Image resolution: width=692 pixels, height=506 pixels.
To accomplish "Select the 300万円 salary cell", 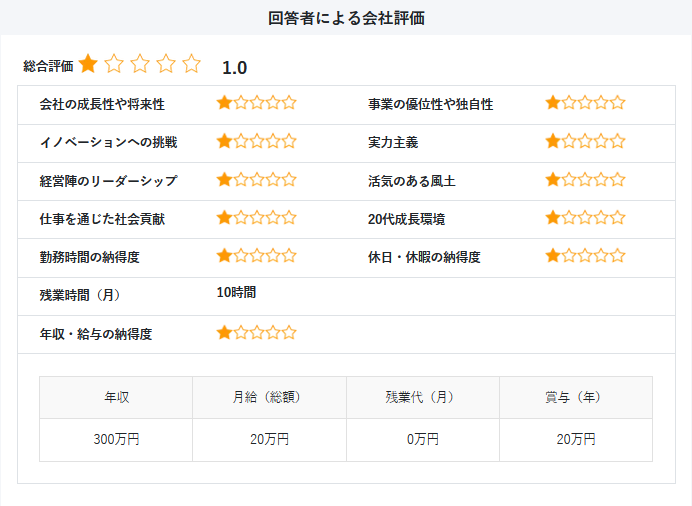I will pyautogui.click(x=116, y=439).
